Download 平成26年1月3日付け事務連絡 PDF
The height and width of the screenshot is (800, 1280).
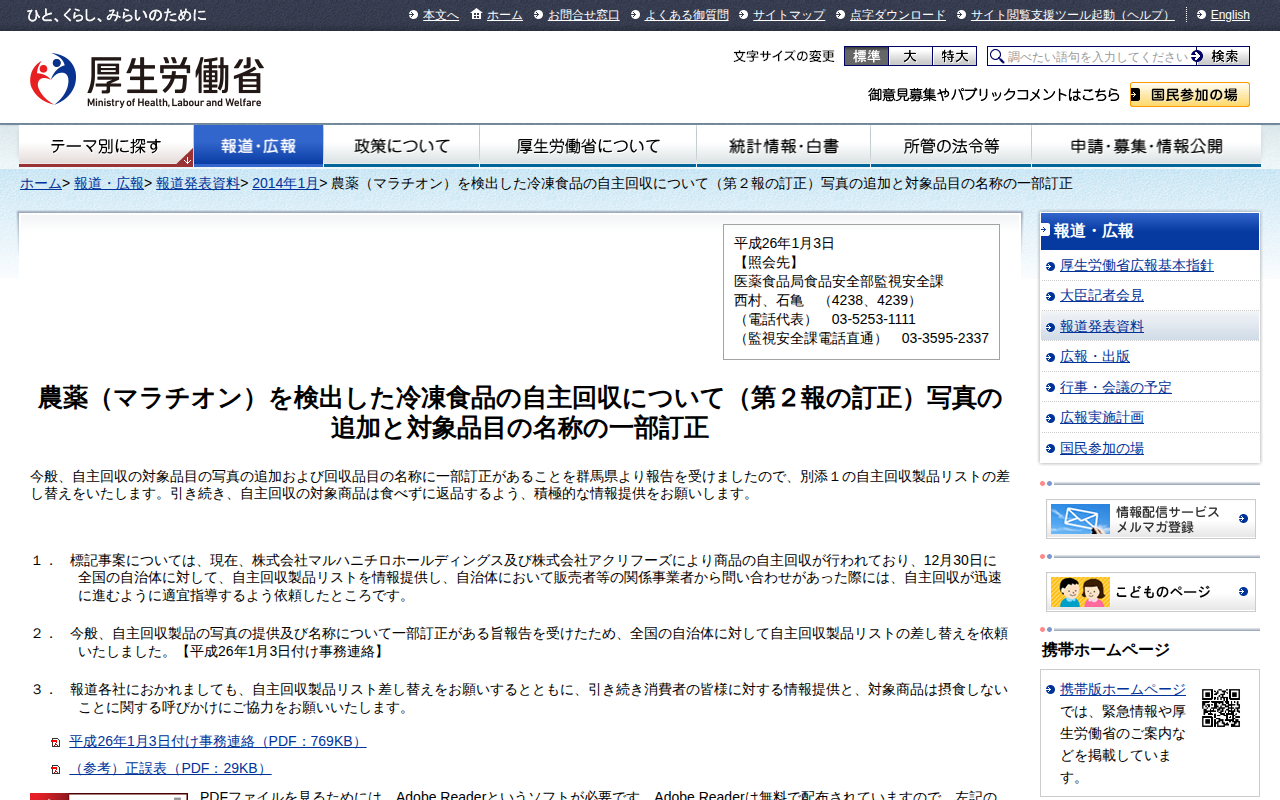tap(217, 741)
